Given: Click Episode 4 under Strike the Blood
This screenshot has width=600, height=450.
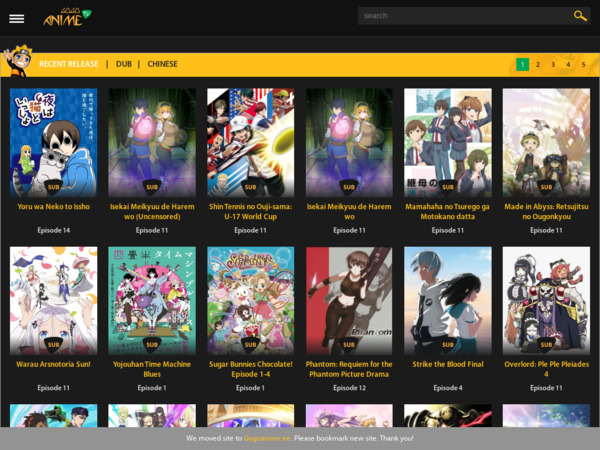Looking at the screenshot, I should [x=448, y=388].
